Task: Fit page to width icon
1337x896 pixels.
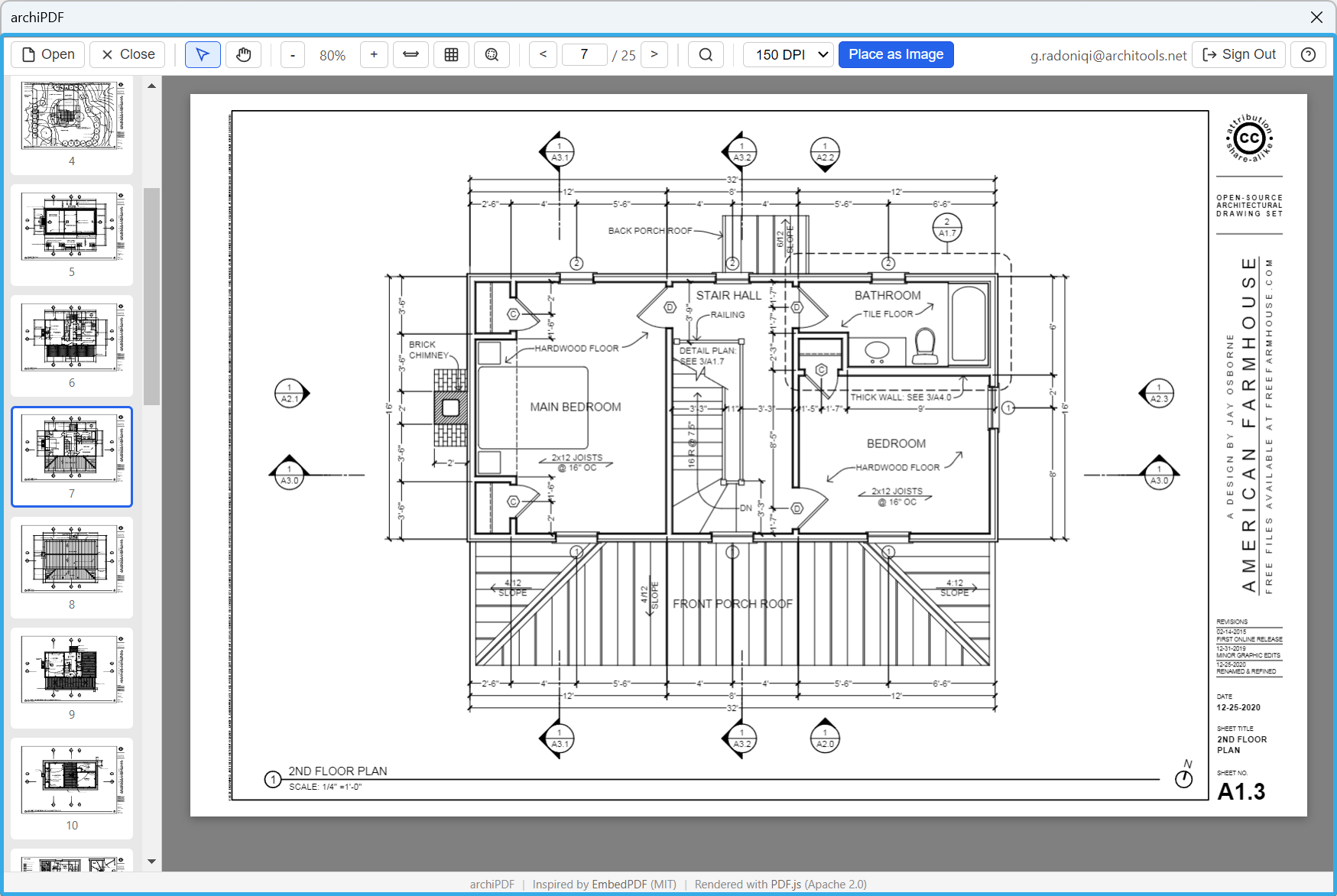Action: 411,54
